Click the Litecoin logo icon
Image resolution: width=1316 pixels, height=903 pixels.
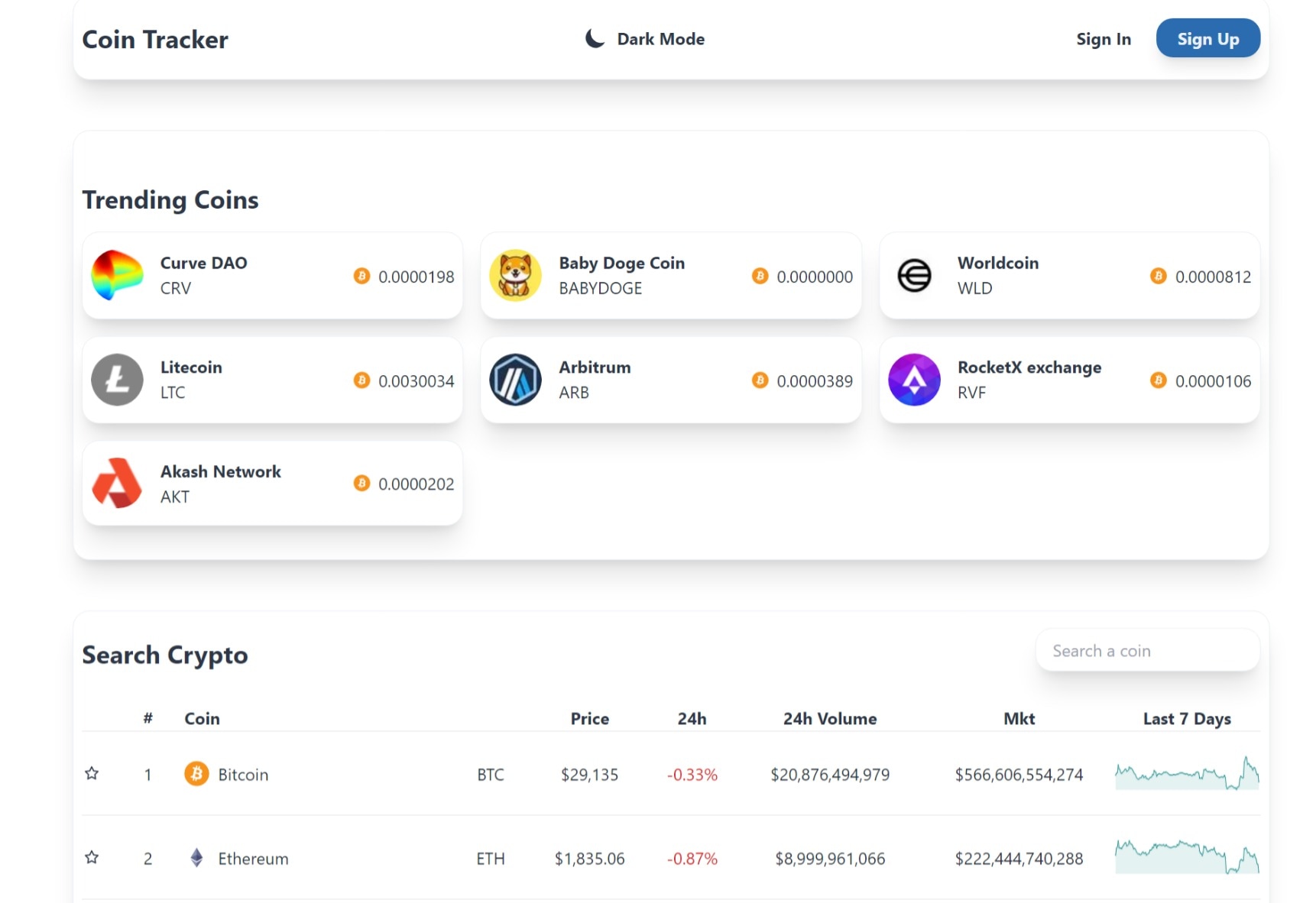(117, 380)
